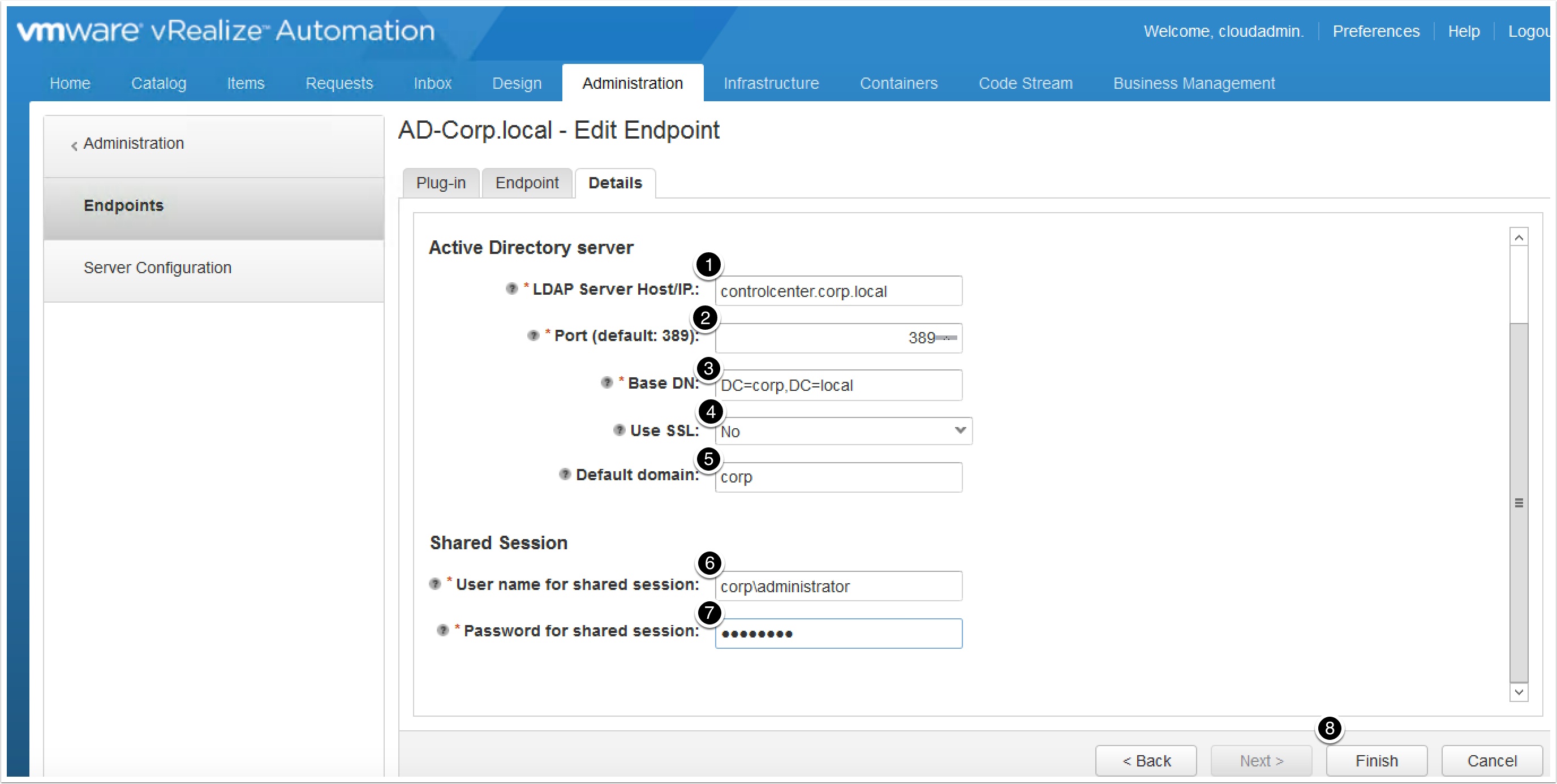This screenshot has height=784, width=1557.
Task: Switch to the Design tab
Action: coord(517,83)
